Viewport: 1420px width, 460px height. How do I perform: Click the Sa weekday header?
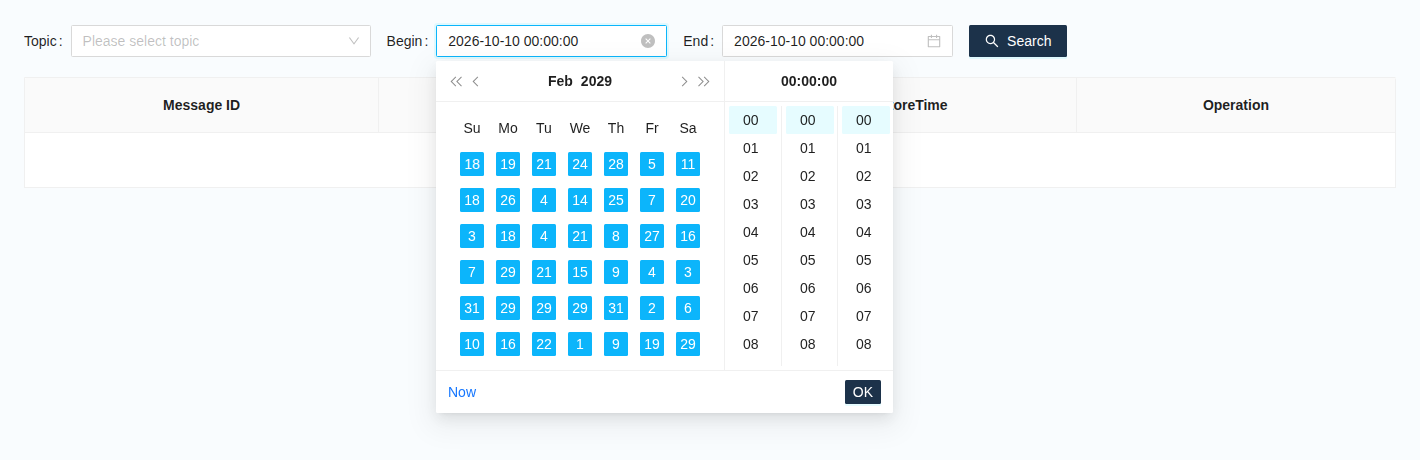tap(688, 128)
